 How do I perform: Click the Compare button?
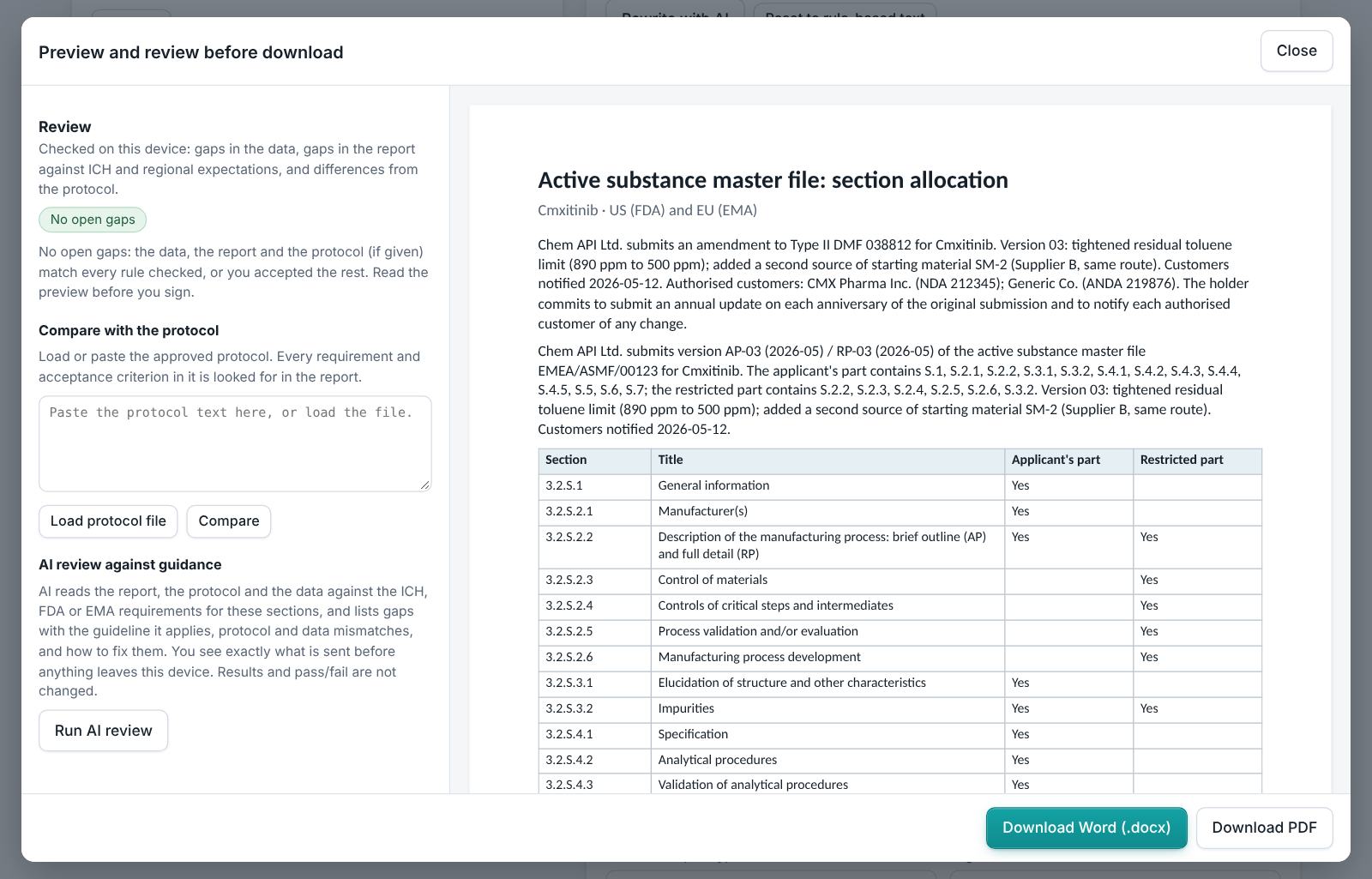229,521
